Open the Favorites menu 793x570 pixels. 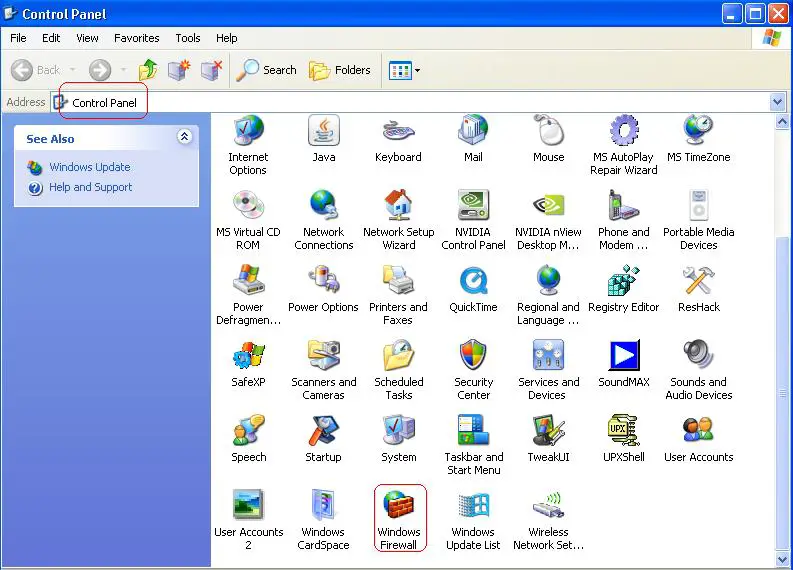[x=137, y=38]
